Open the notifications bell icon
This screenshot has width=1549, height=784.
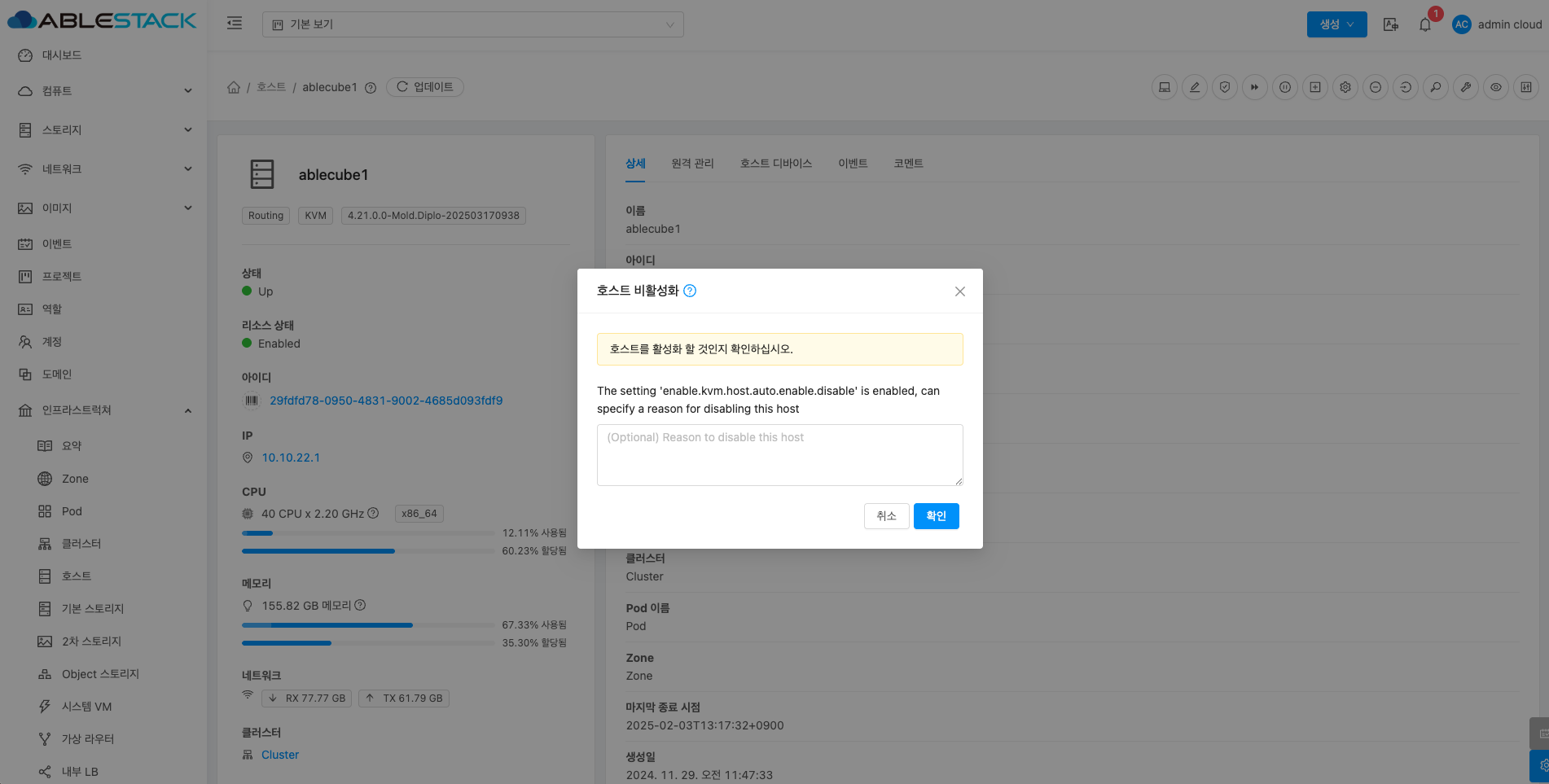1424,24
